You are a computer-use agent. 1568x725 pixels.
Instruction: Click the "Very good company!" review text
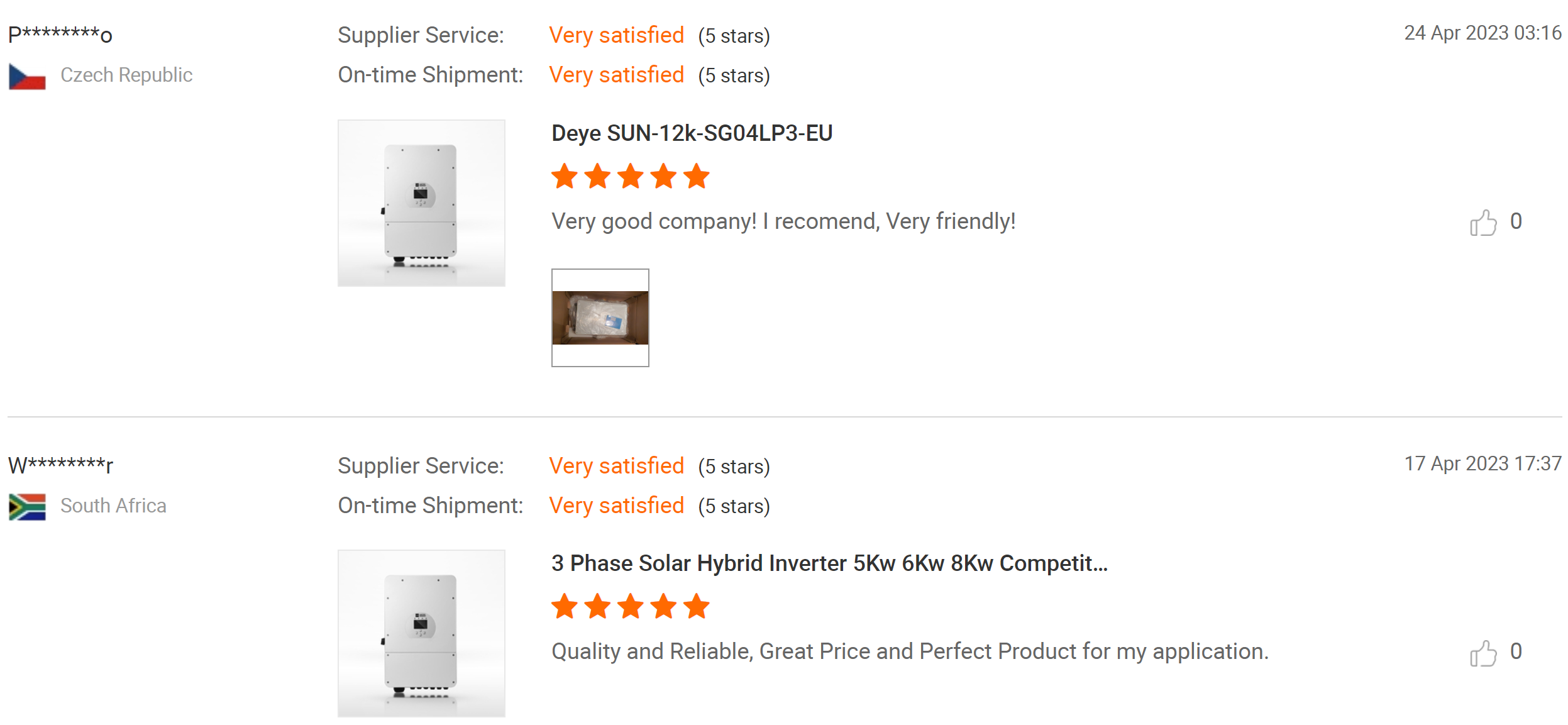[783, 221]
